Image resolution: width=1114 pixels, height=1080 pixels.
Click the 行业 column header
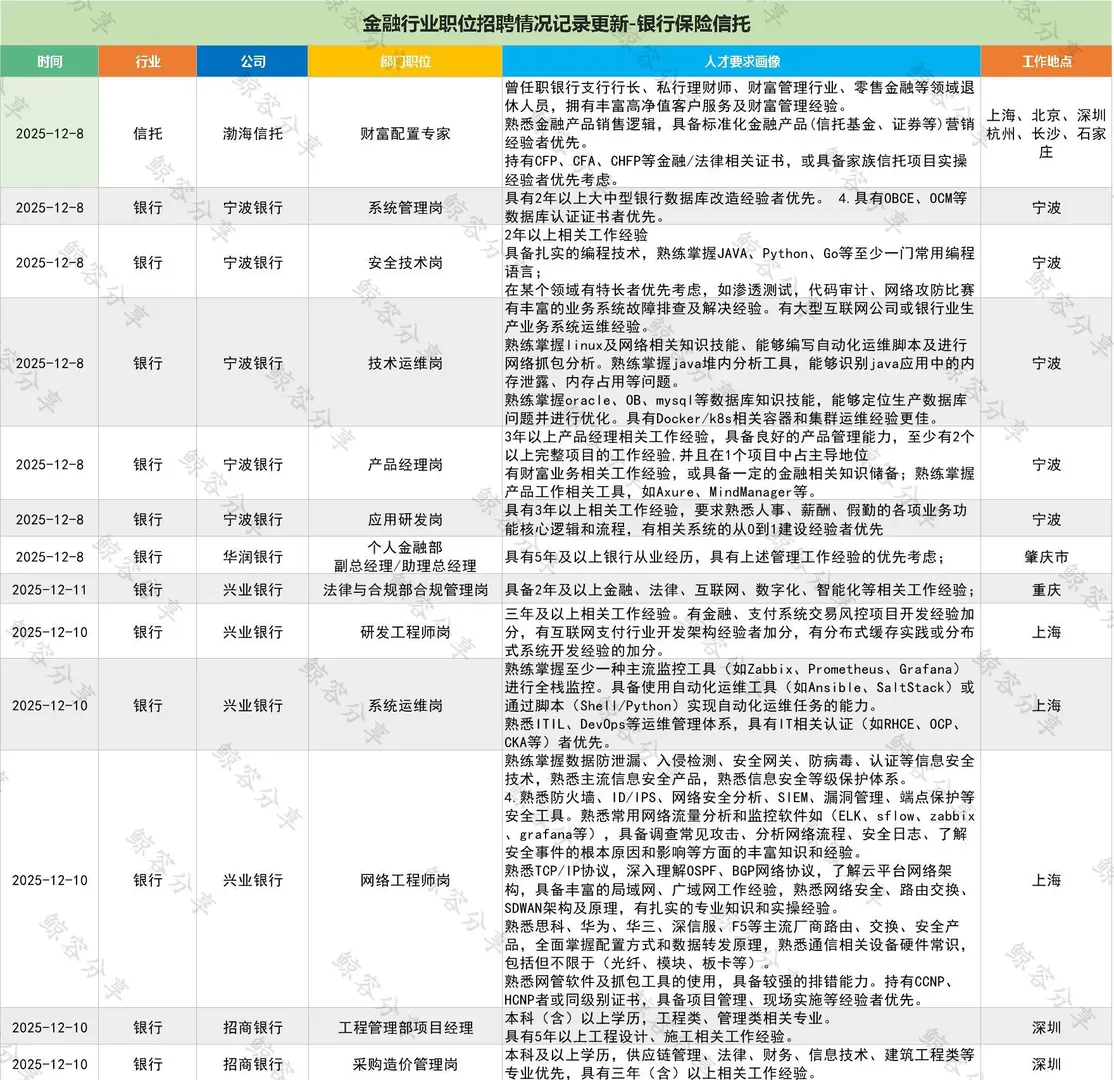147,61
